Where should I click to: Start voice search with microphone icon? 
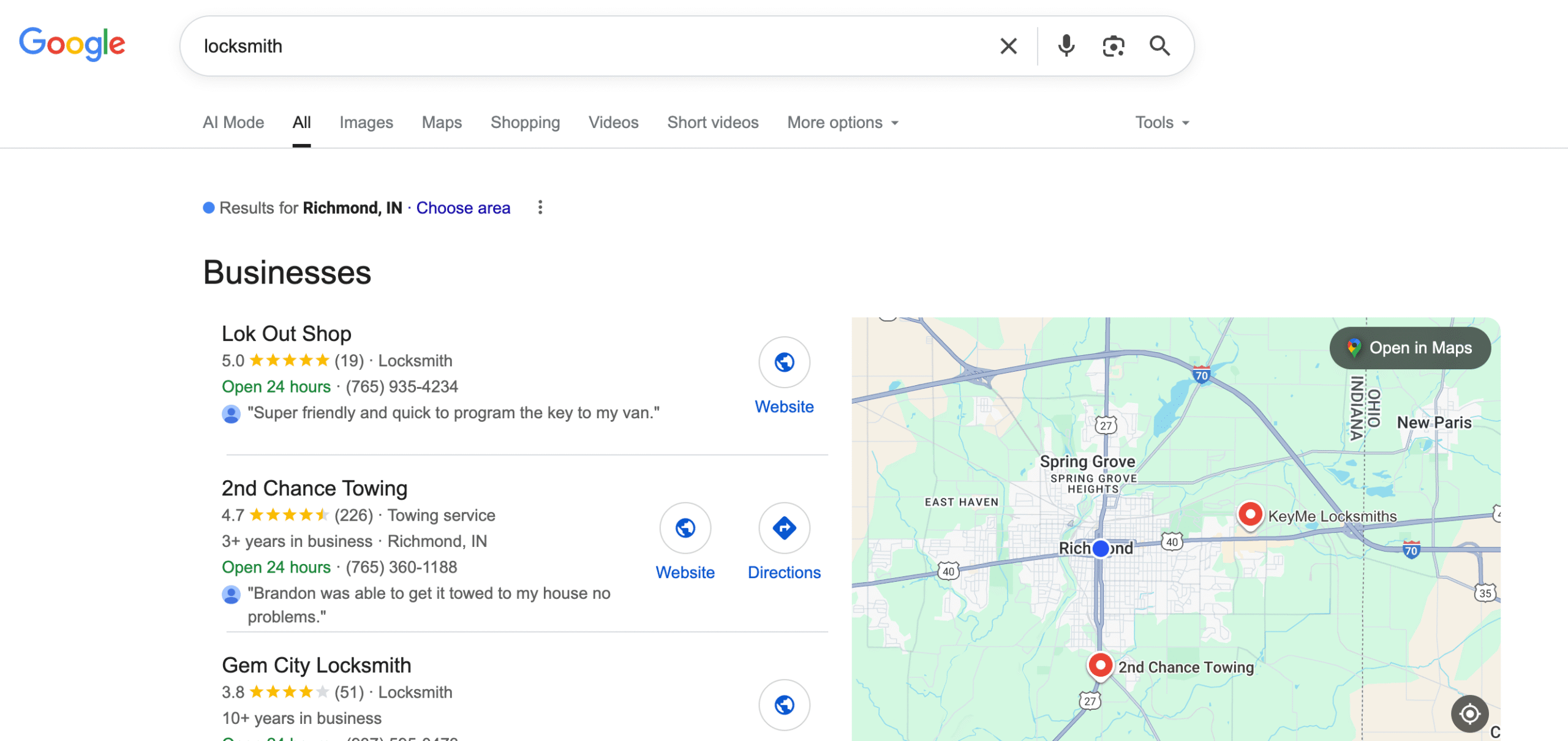point(1066,46)
